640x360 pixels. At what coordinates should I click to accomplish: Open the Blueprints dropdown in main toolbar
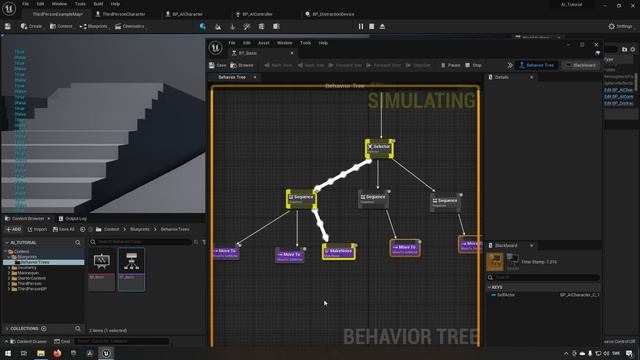[x=93, y=27]
